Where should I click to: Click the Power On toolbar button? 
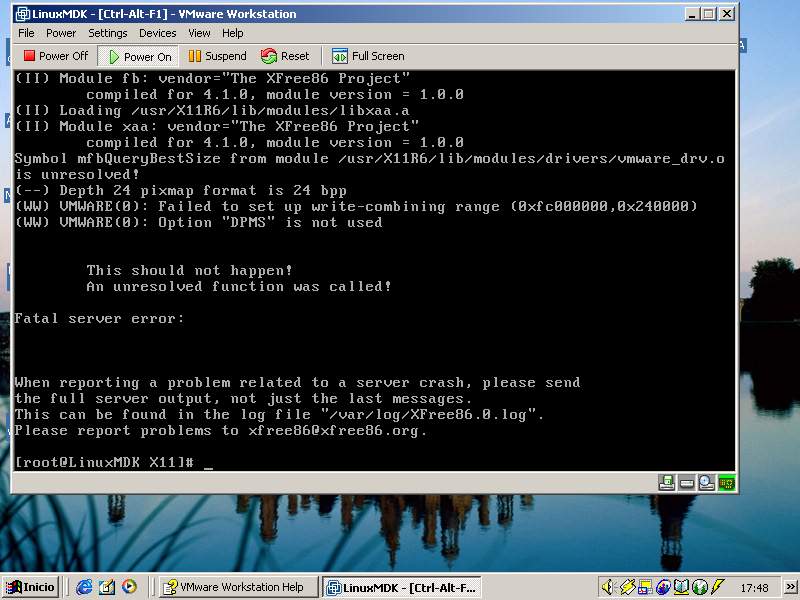[139, 57]
